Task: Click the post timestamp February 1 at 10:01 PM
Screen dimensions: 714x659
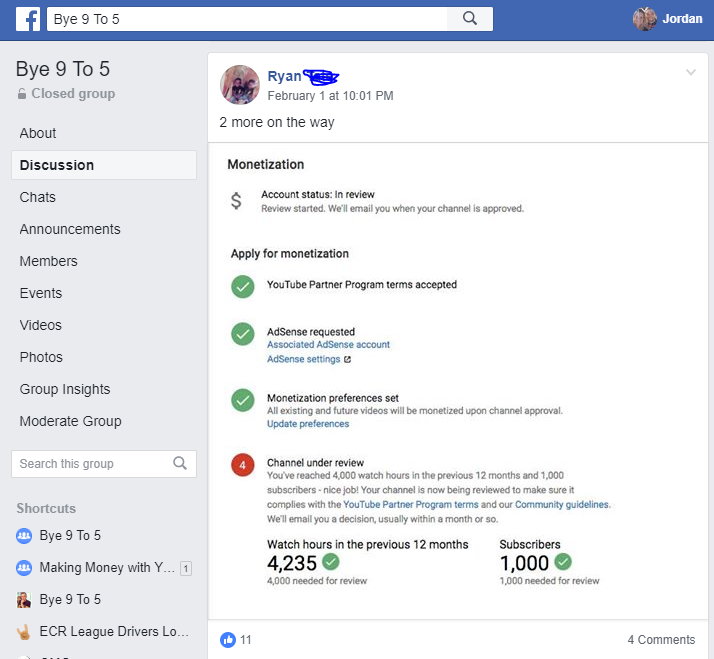Action: pyautogui.click(x=330, y=96)
